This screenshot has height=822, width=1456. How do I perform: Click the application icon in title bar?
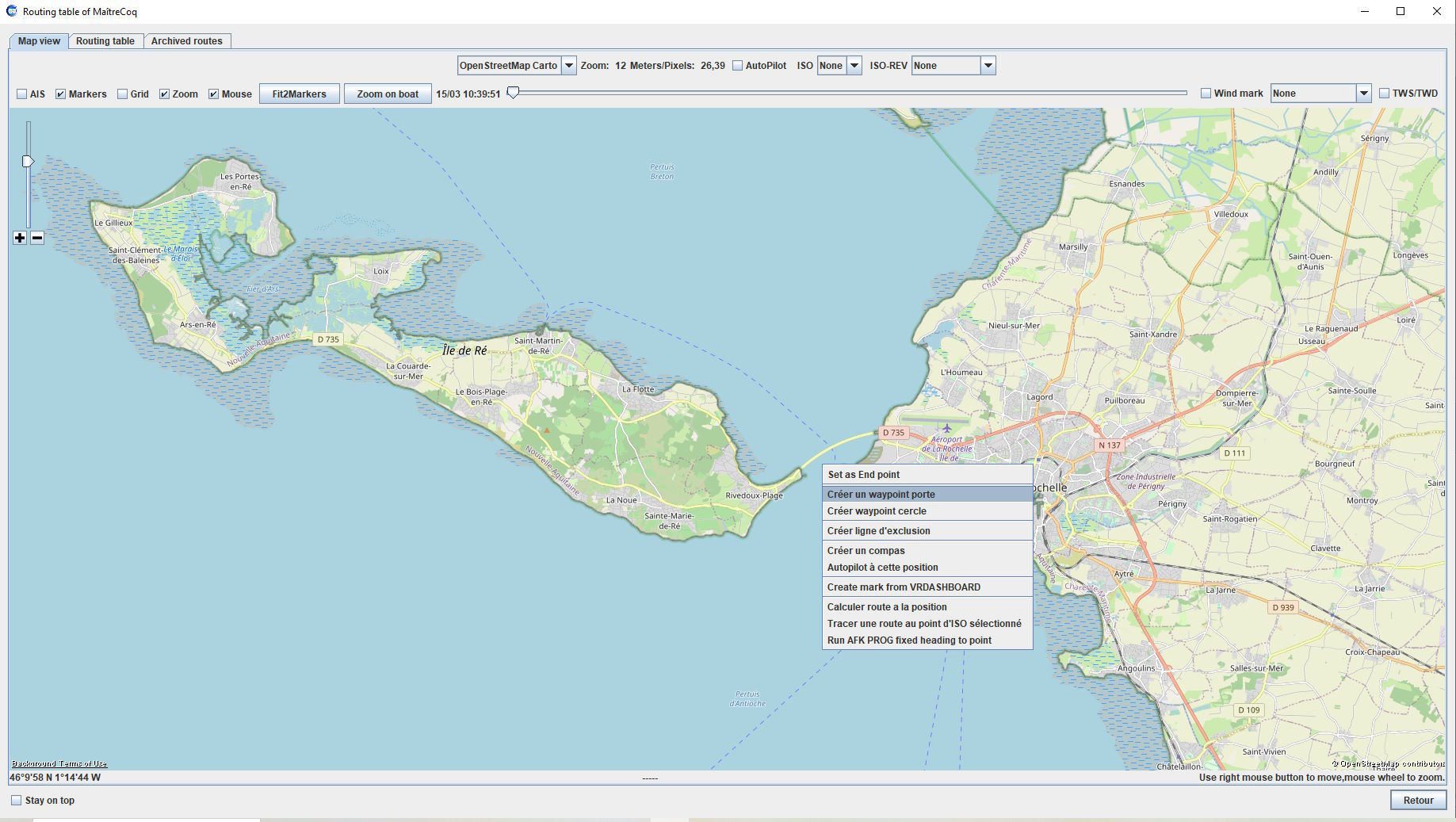[12, 11]
